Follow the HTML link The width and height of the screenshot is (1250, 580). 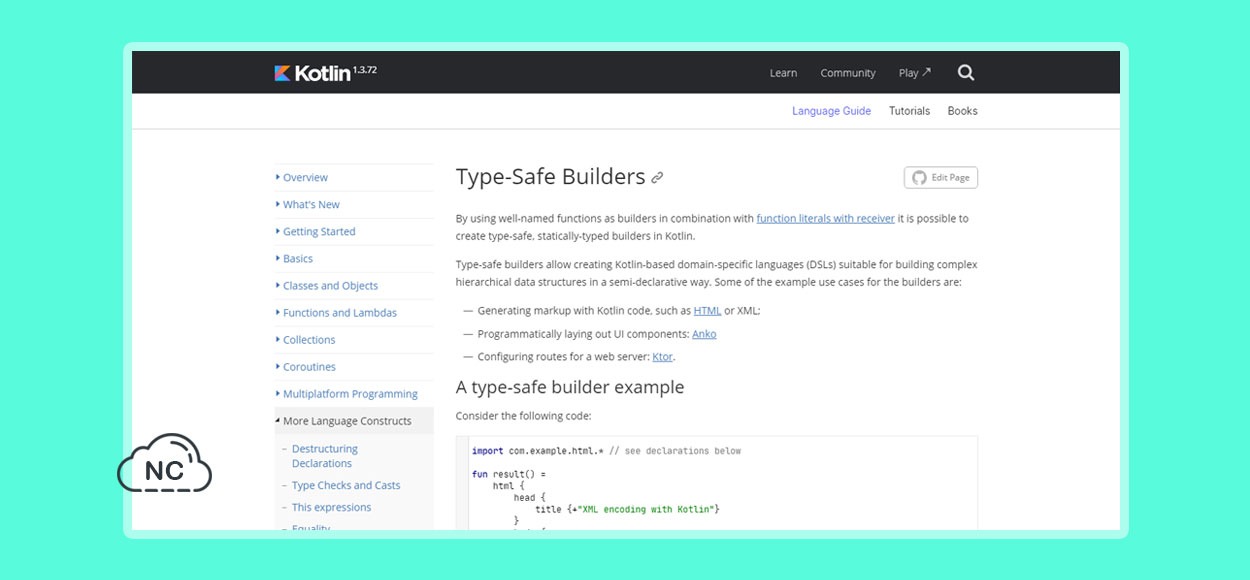707,310
